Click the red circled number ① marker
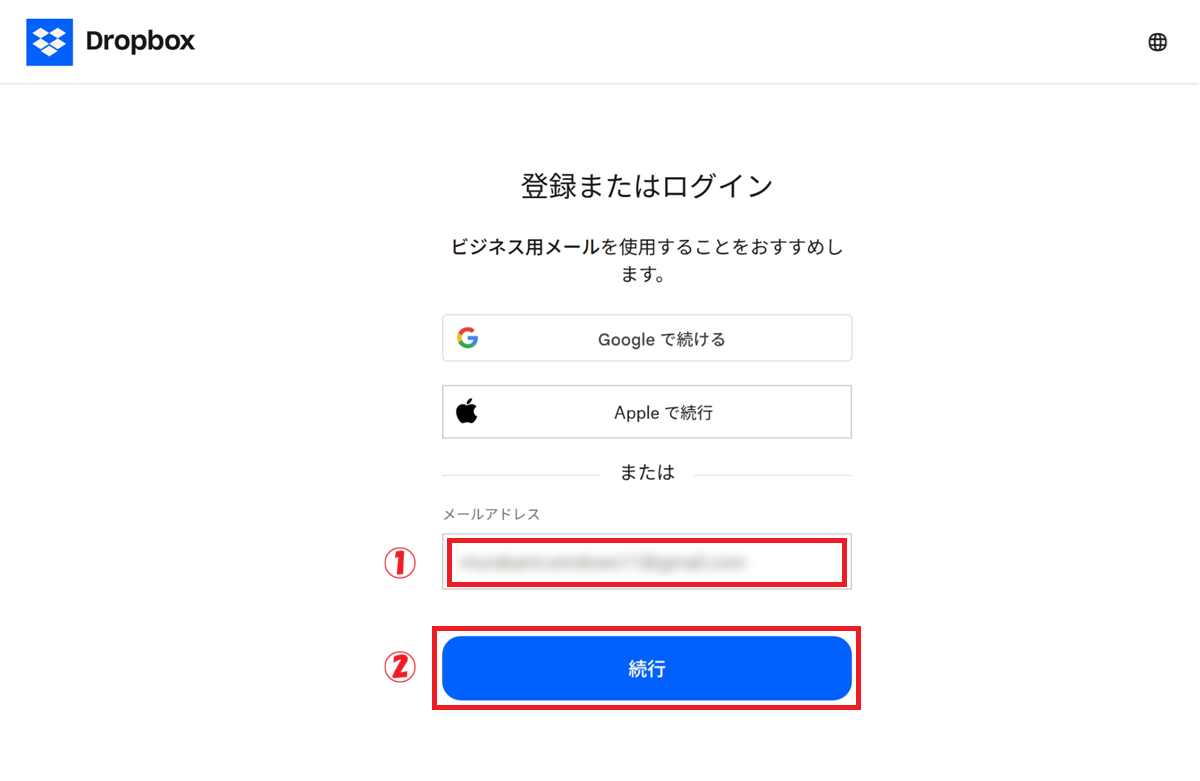 pyautogui.click(x=399, y=563)
